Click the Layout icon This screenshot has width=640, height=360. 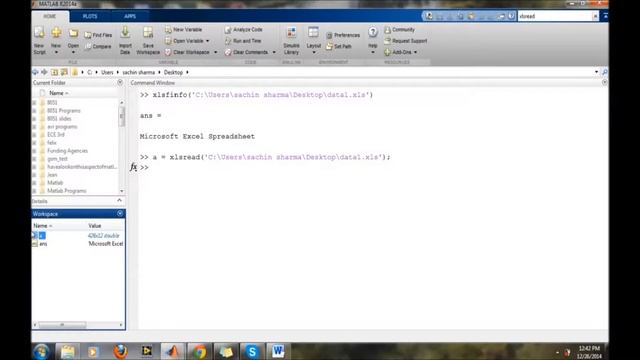point(313,33)
